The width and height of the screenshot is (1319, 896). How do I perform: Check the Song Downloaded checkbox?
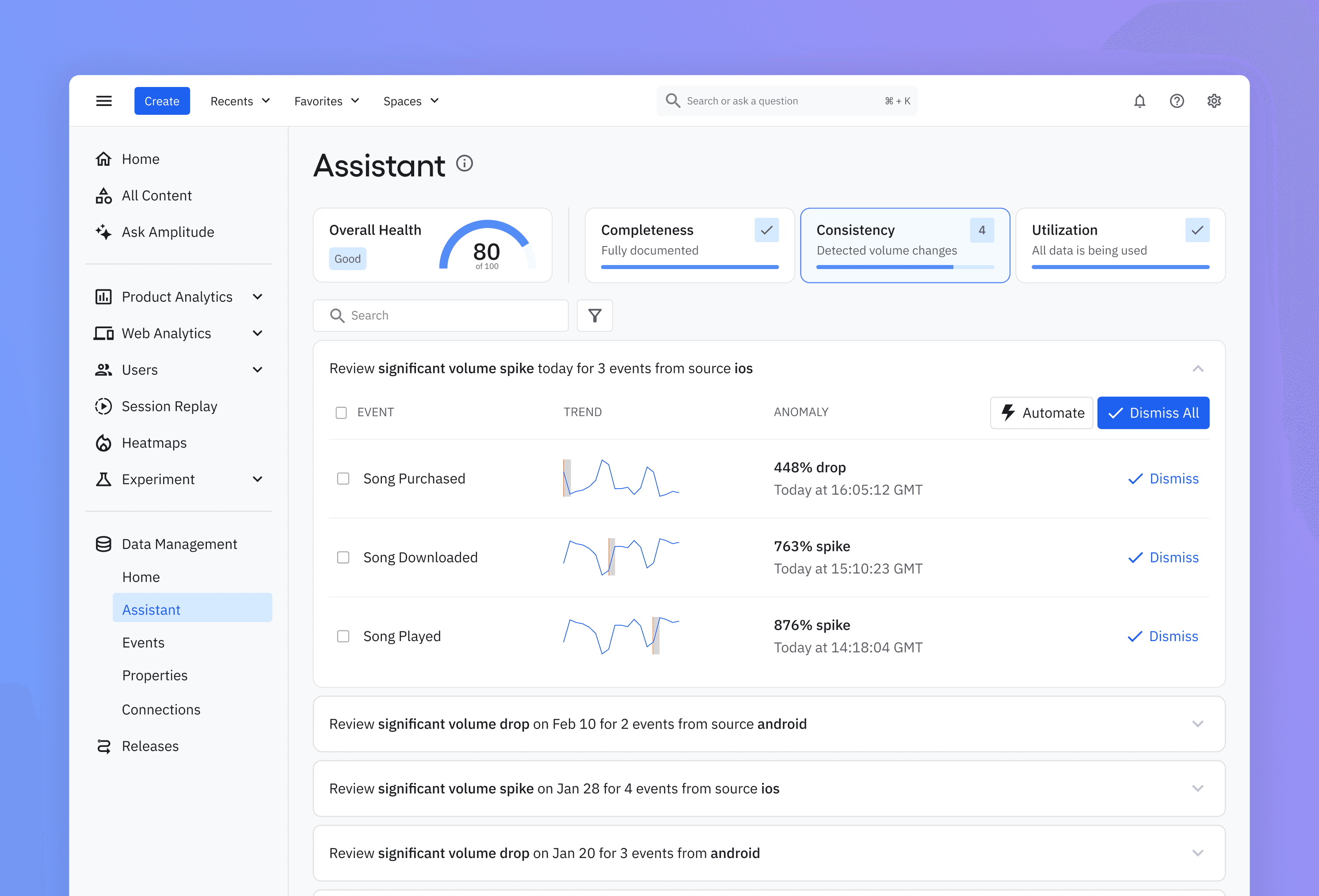point(343,557)
